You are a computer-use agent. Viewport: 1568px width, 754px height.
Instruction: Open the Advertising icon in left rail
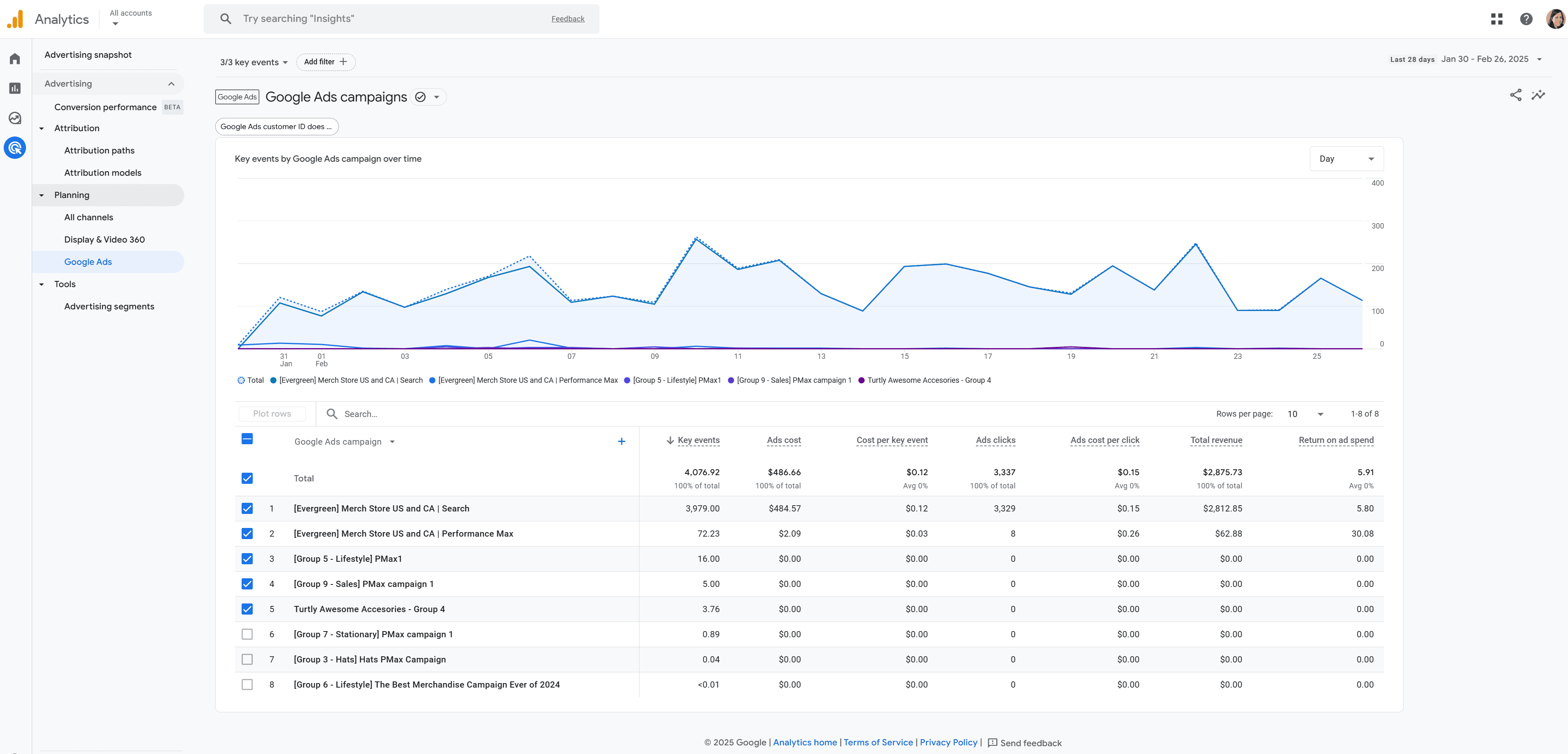(15, 147)
